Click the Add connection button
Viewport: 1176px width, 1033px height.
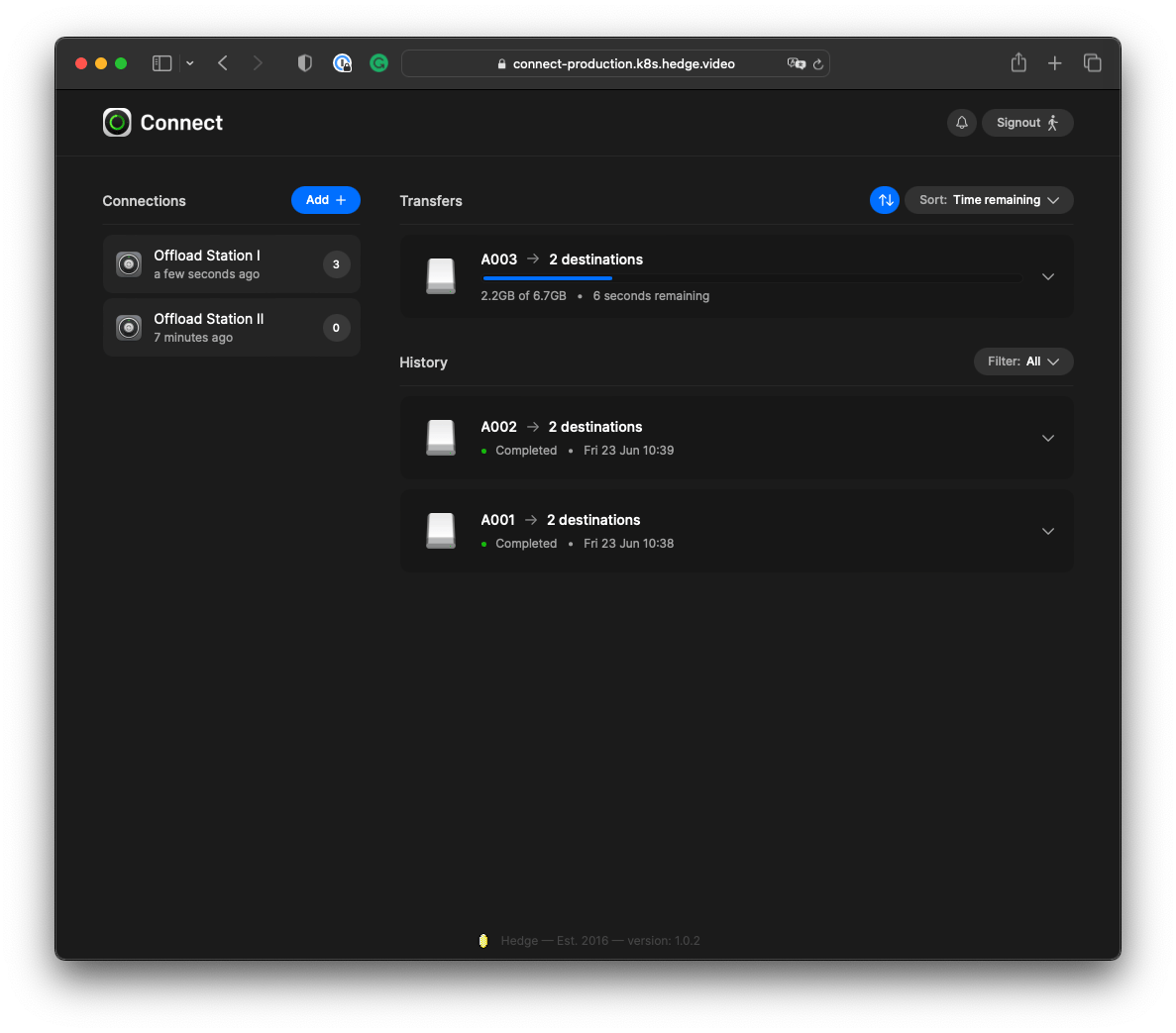click(325, 200)
